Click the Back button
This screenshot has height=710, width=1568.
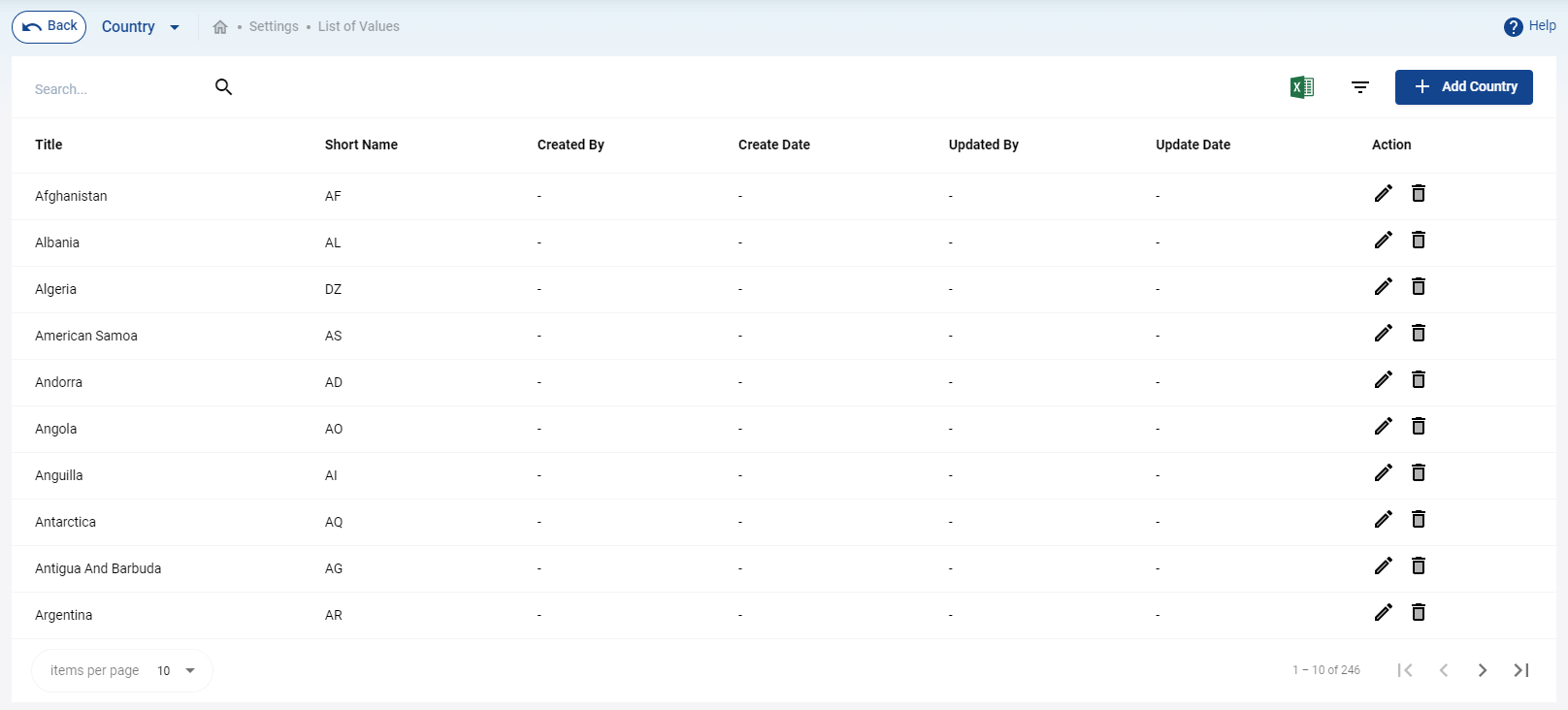(x=49, y=26)
